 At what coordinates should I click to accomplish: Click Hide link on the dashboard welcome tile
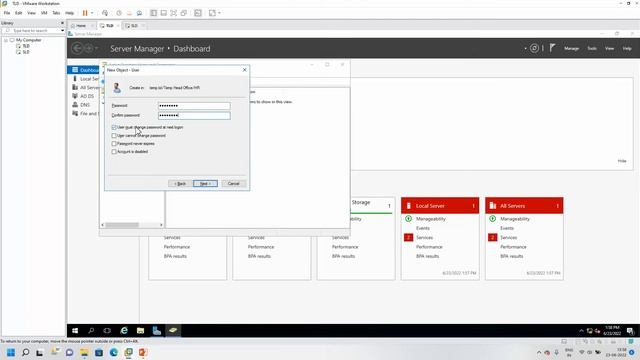pyautogui.click(x=622, y=161)
